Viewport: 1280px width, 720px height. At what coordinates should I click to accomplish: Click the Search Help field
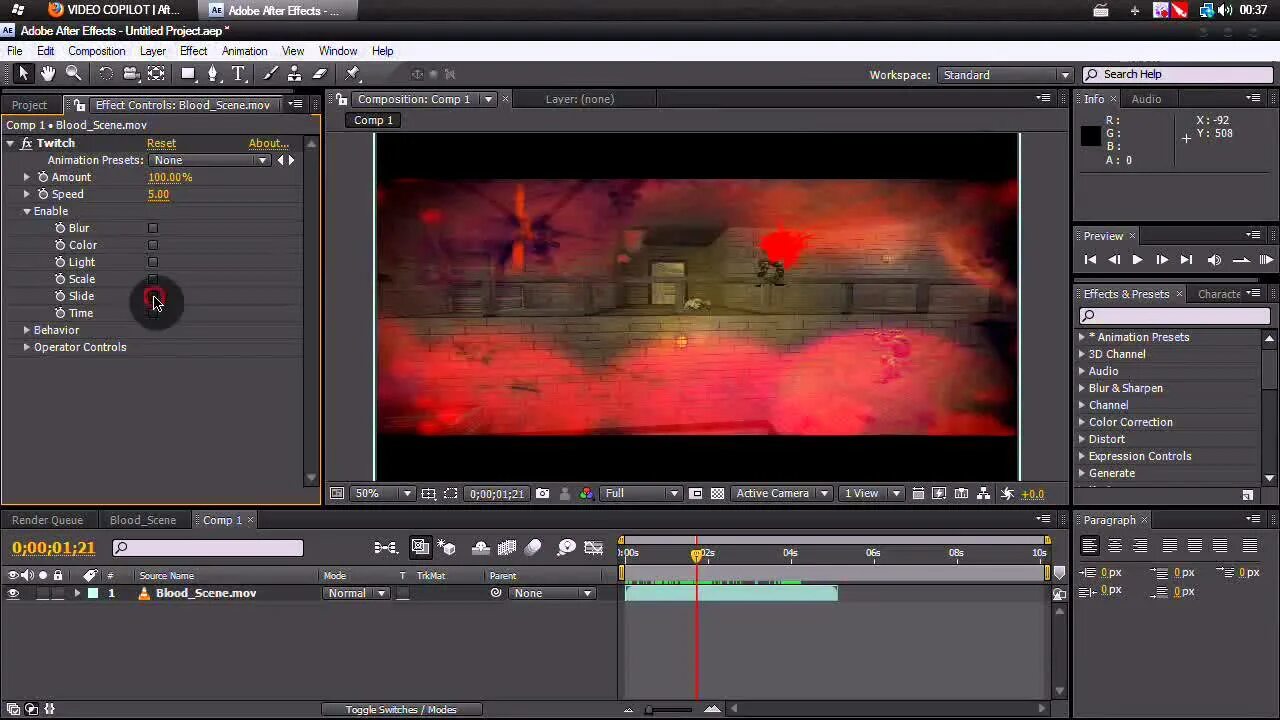tap(1178, 75)
